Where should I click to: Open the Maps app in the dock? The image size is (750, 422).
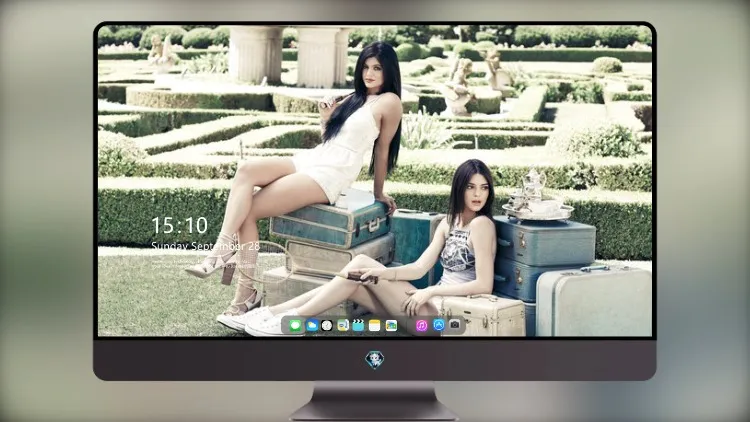coord(343,326)
